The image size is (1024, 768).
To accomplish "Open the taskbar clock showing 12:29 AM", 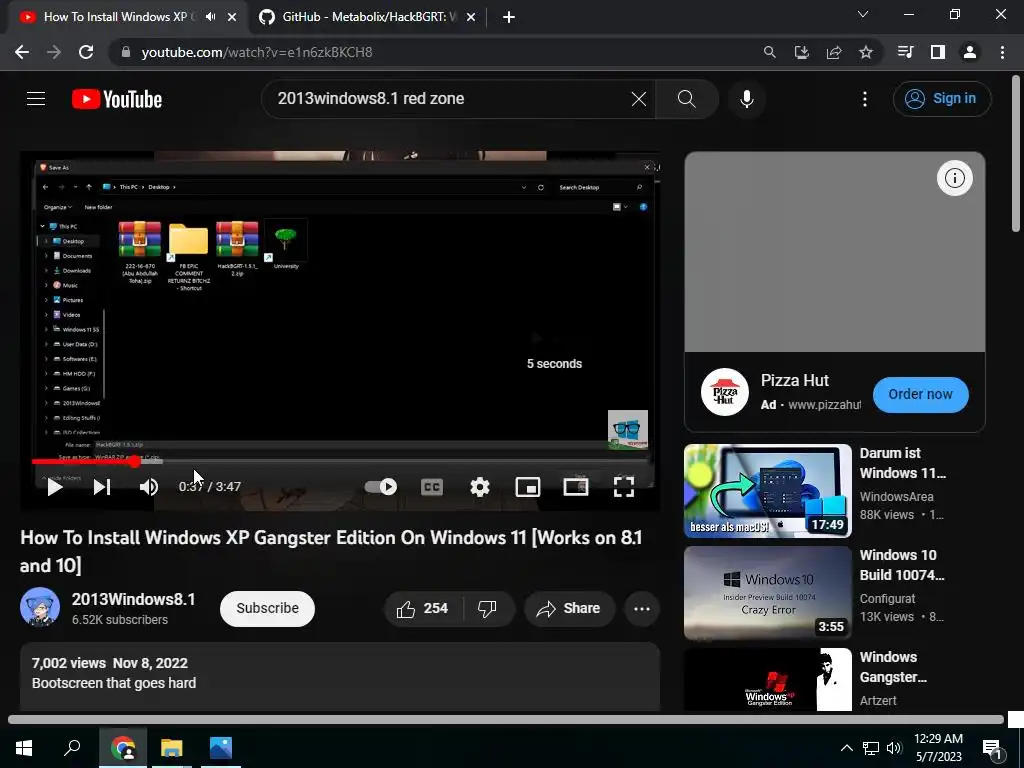I will click(938, 748).
